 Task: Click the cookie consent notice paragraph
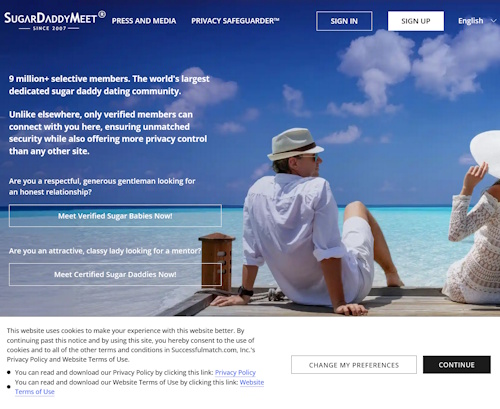click(x=131, y=345)
